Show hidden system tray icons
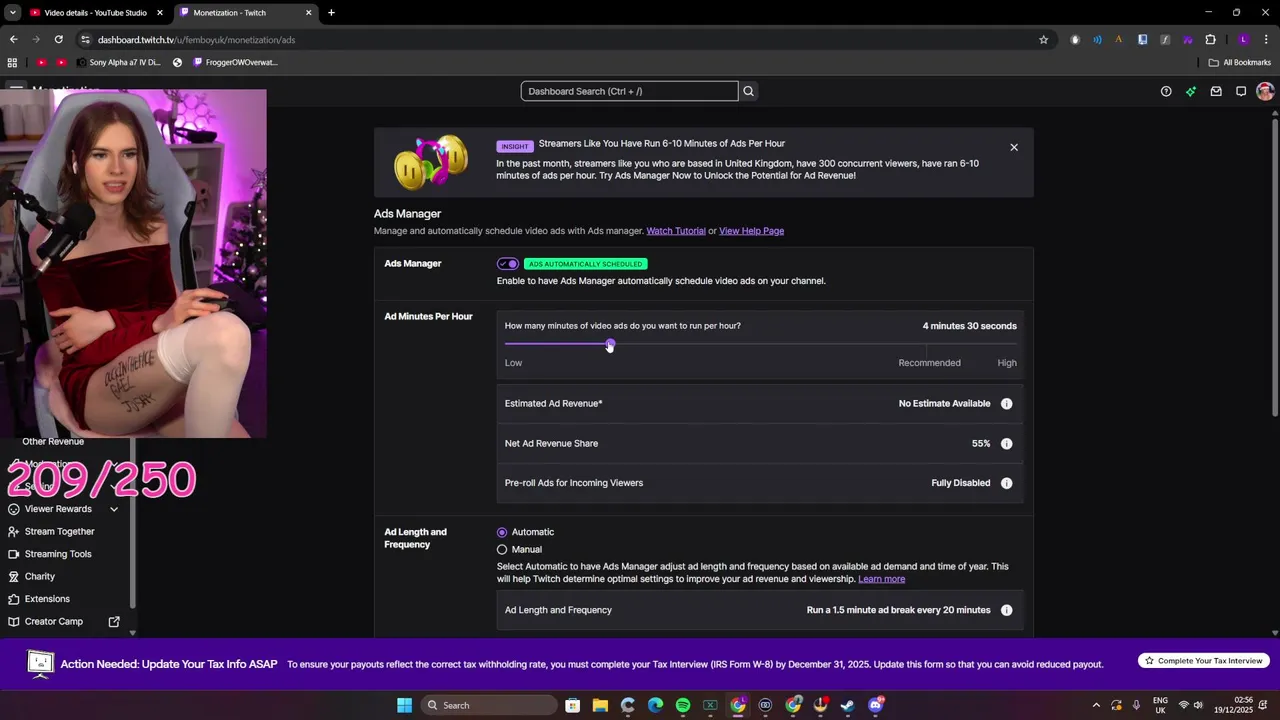This screenshot has width=1280, height=720. [x=1096, y=705]
